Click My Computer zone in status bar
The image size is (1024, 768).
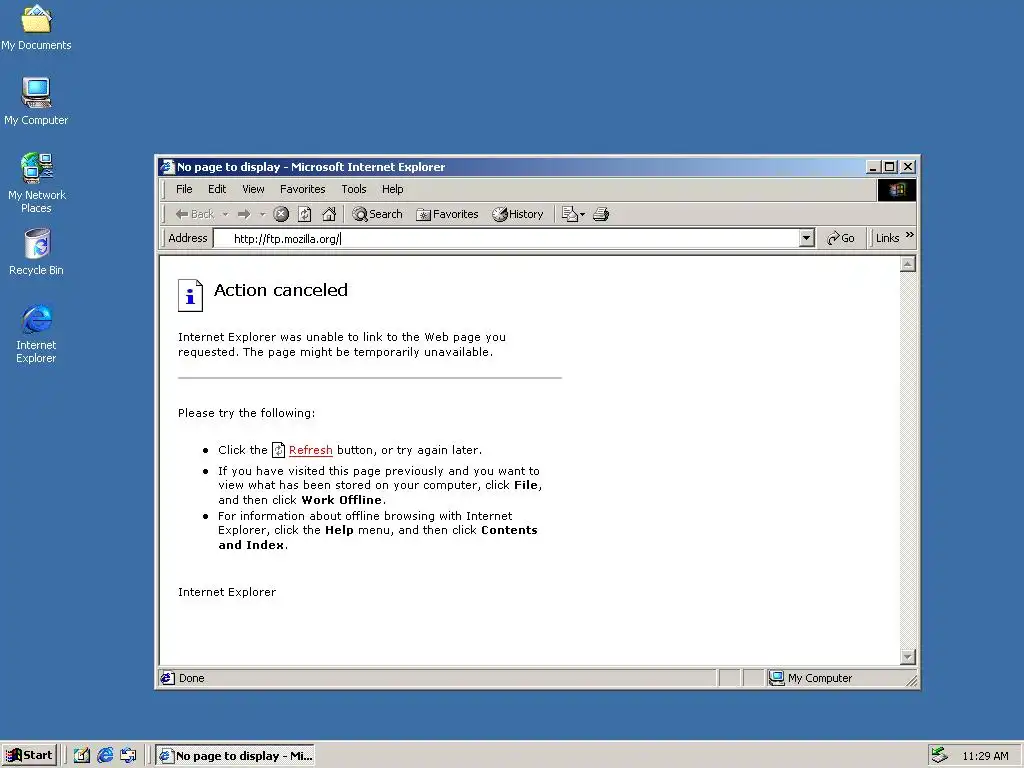click(x=810, y=678)
